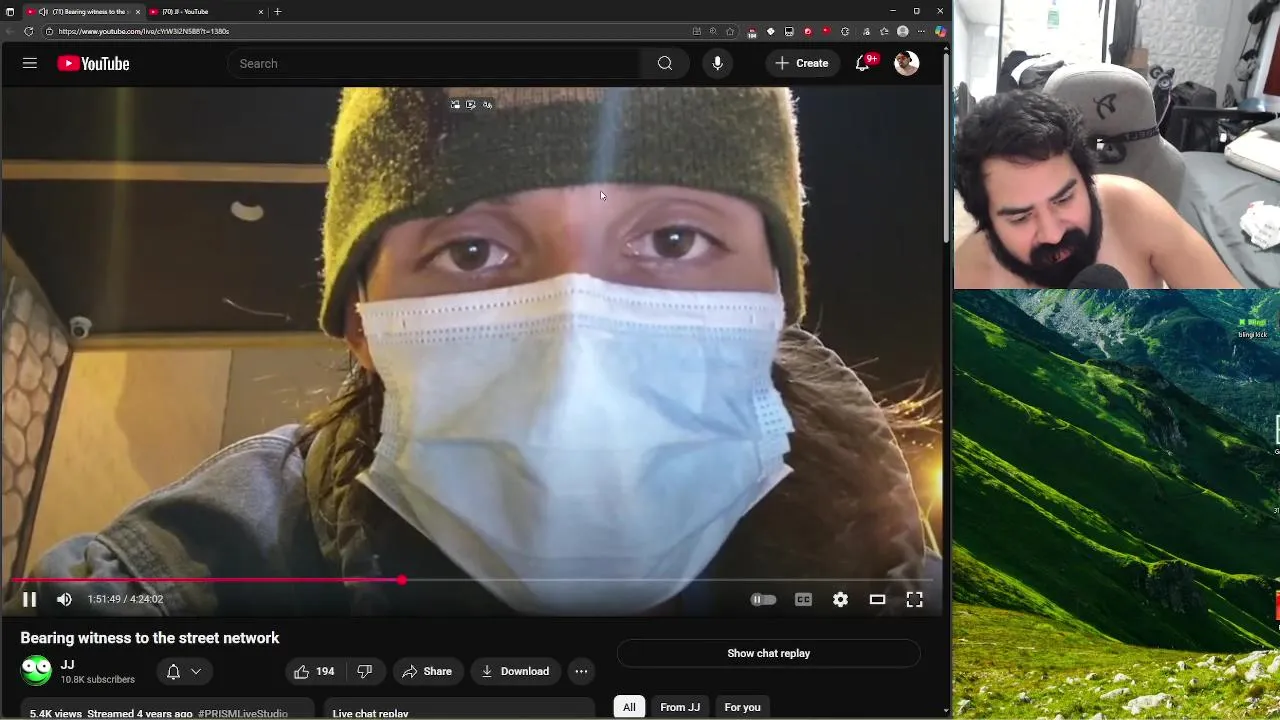Select the From JJ filter chip
This screenshot has height=720, width=1280.
(x=680, y=707)
